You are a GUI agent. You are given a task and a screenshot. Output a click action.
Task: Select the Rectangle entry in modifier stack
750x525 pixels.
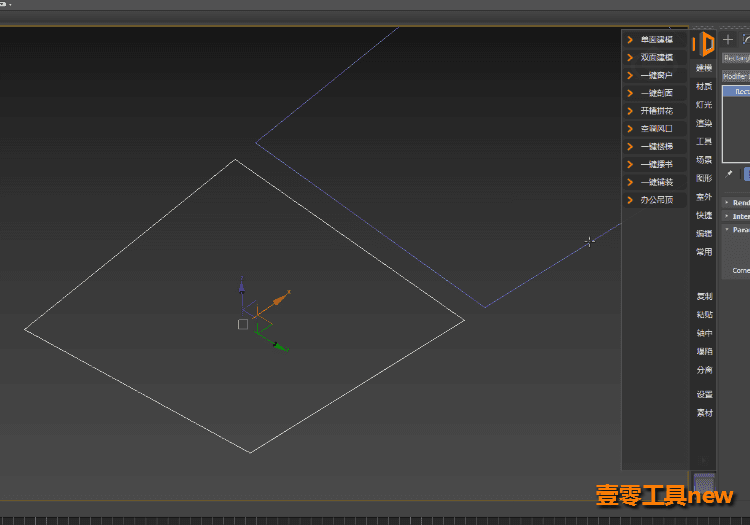click(737, 91)
